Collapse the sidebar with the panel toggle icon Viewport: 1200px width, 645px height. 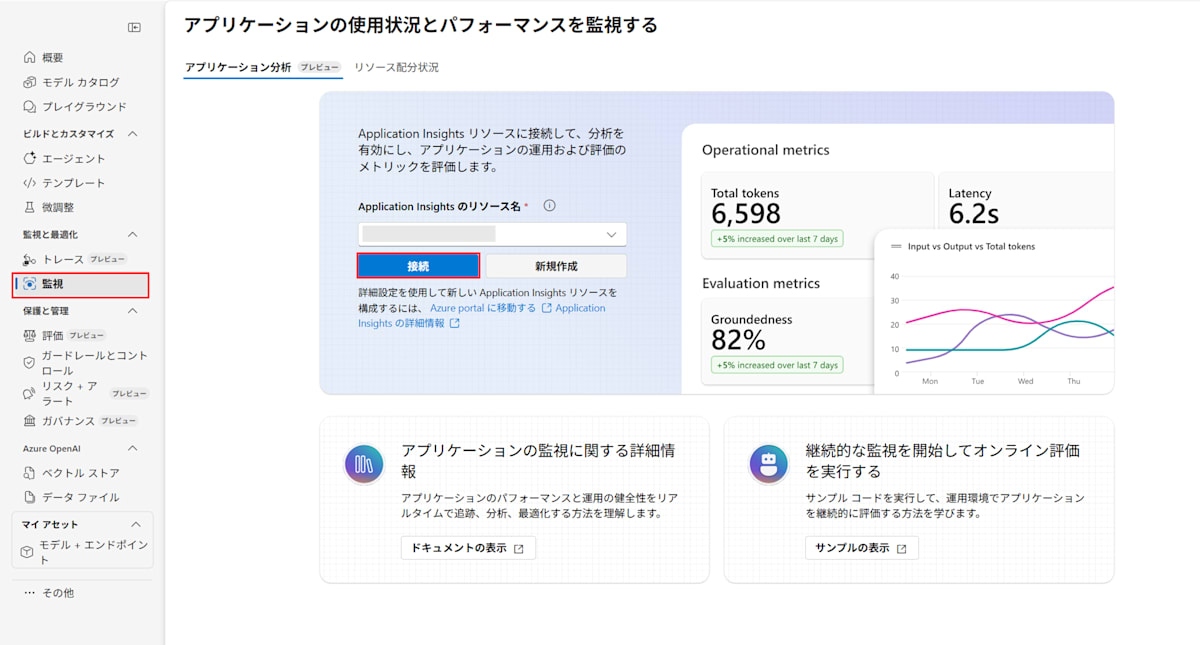(134, 27)
